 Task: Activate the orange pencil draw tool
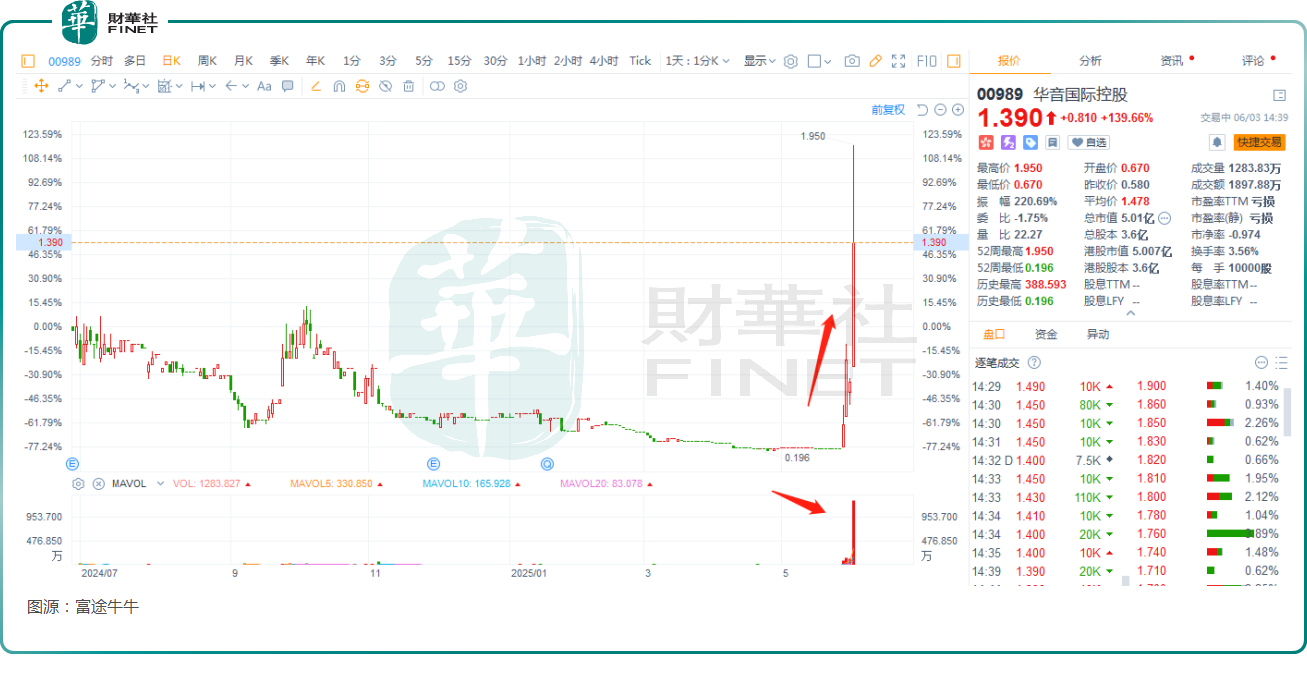[x=875, y=61]
